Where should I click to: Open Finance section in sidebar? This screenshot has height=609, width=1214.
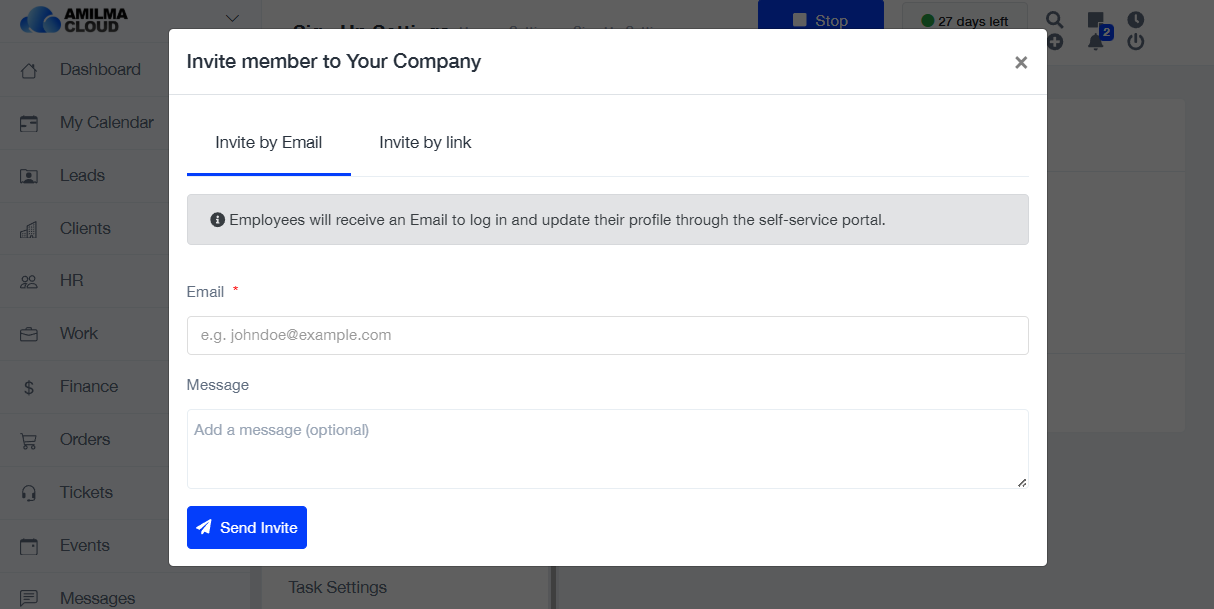88,387
